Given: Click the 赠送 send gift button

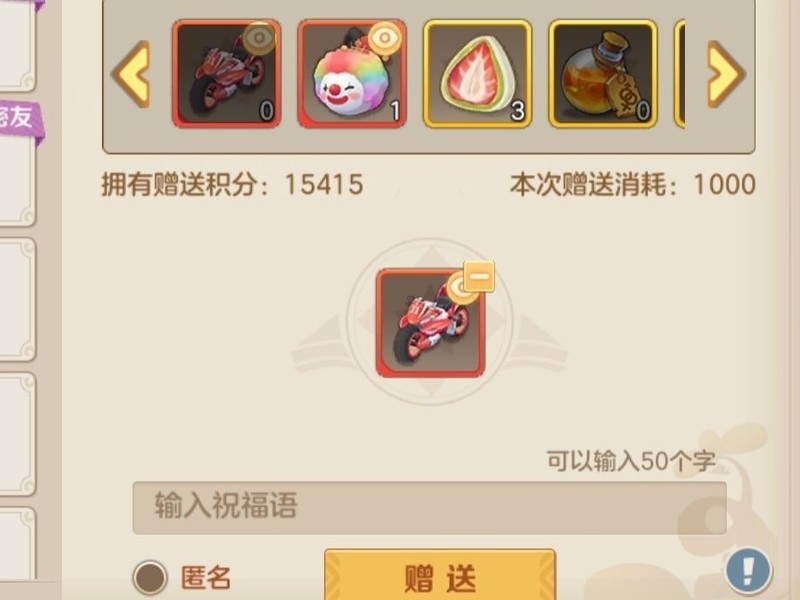Looking at the screenshot, I should pos(440,576).
